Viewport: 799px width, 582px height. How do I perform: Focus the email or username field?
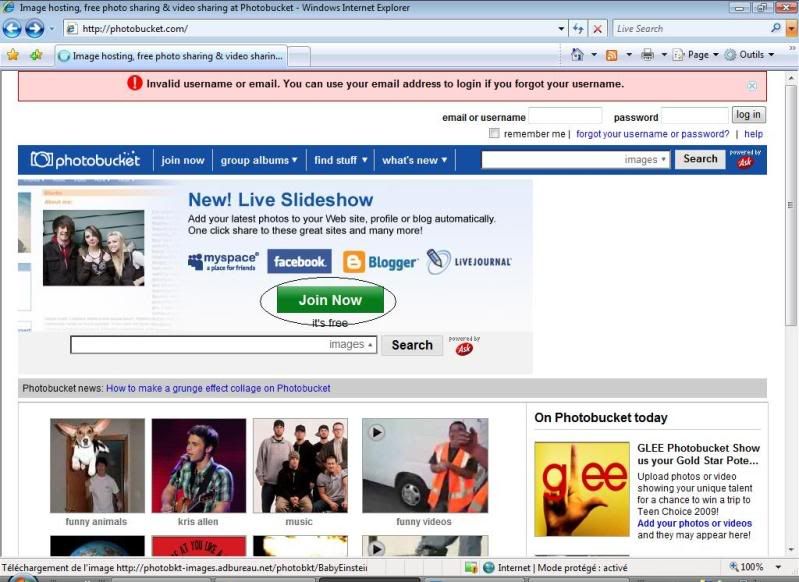[x=565, y=116]
